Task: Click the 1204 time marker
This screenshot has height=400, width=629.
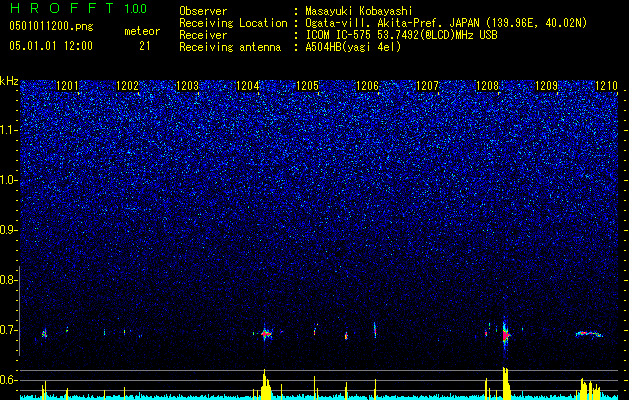Action: point(248,86)
